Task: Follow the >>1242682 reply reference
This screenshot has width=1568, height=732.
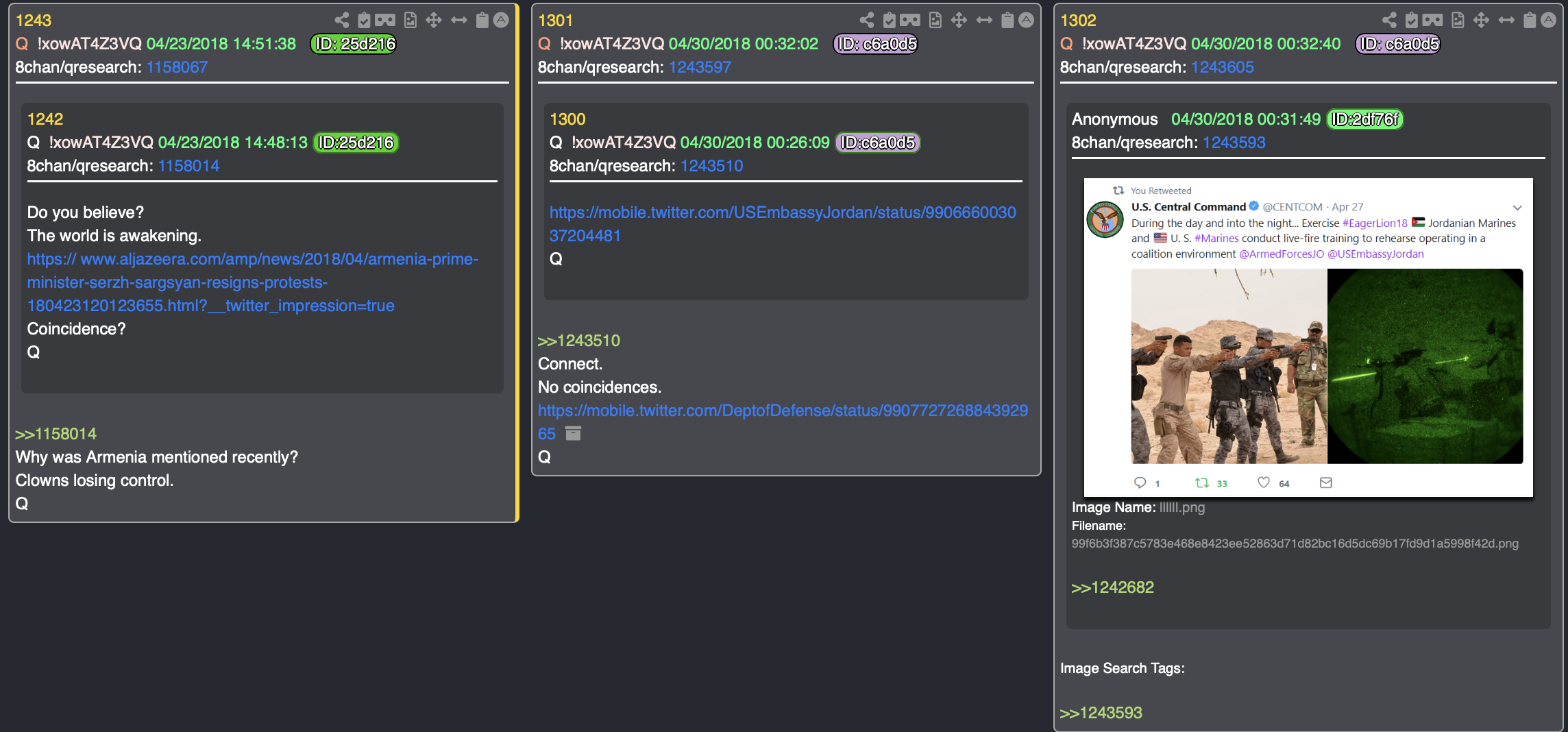Action: point(1113,587)
